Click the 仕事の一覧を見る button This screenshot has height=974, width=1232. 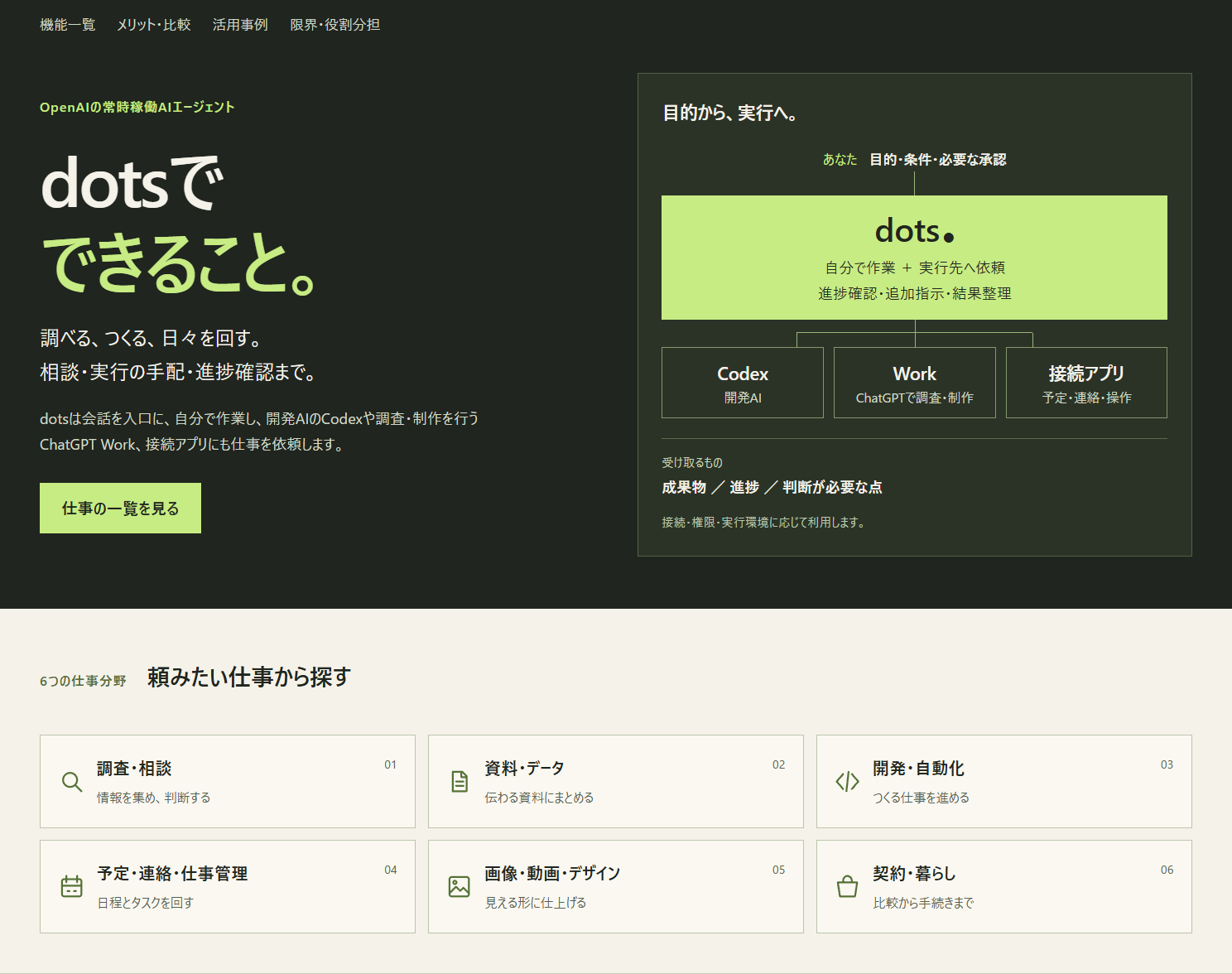click(x=120, y=508)
